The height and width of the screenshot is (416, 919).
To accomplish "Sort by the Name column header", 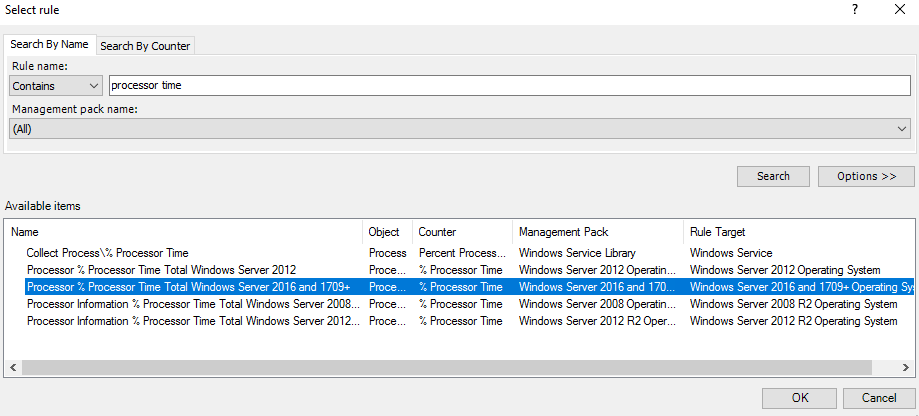I will [183, 232].
